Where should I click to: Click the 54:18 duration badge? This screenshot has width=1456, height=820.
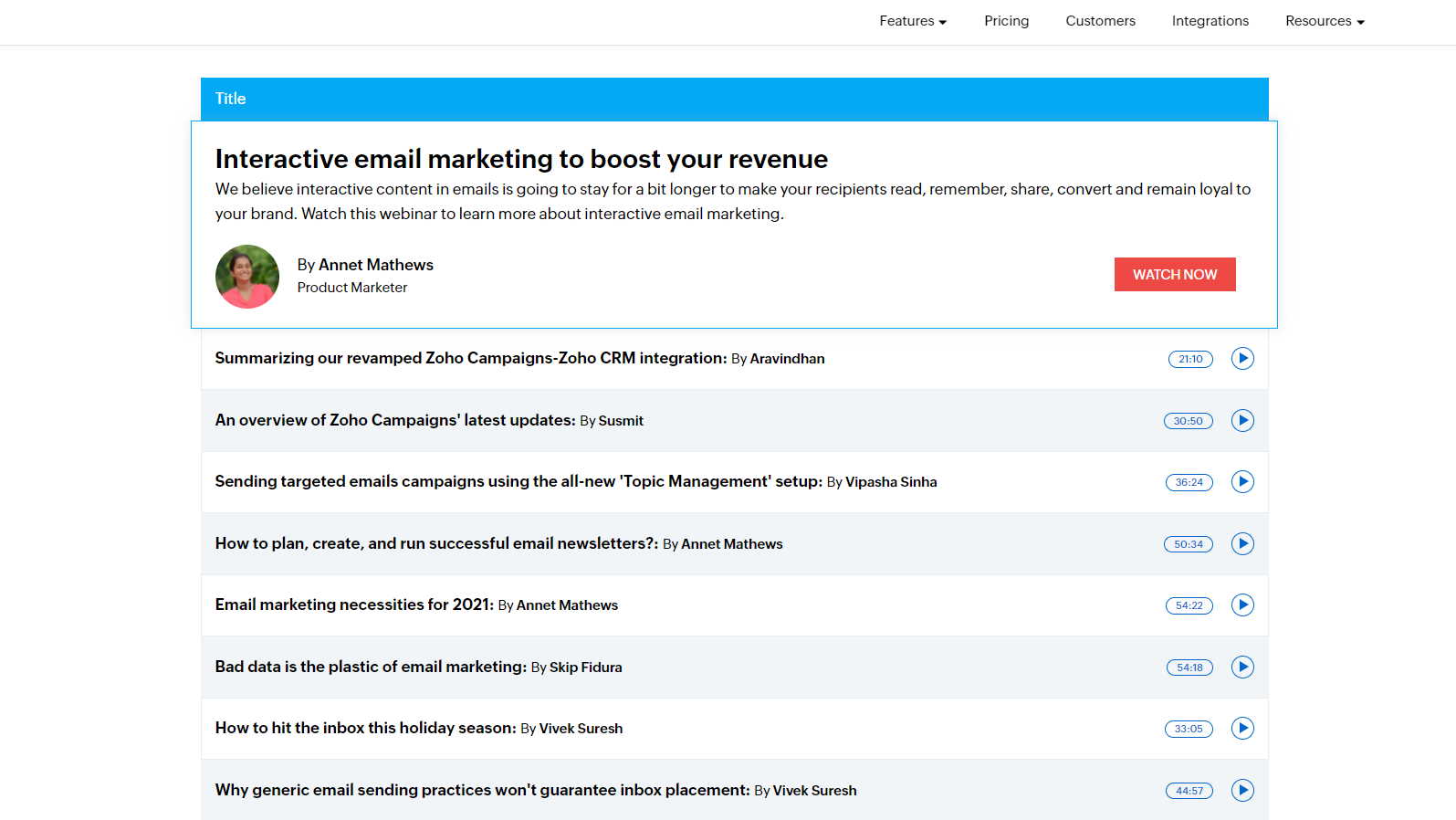(x=1189, y=668)
